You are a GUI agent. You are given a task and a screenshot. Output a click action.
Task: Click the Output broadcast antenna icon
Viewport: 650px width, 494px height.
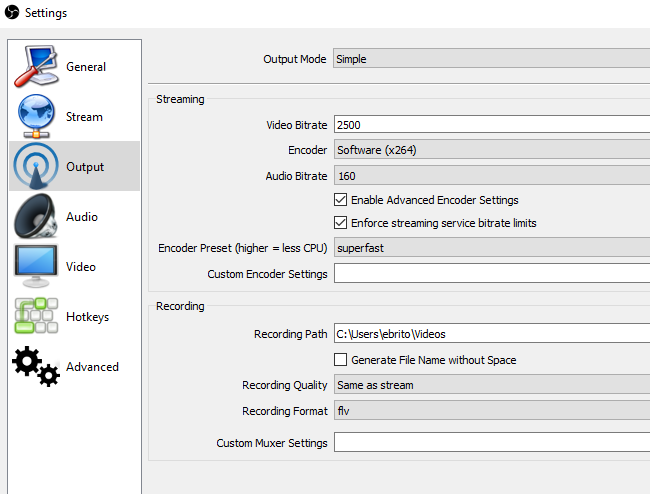click(35, 167)
